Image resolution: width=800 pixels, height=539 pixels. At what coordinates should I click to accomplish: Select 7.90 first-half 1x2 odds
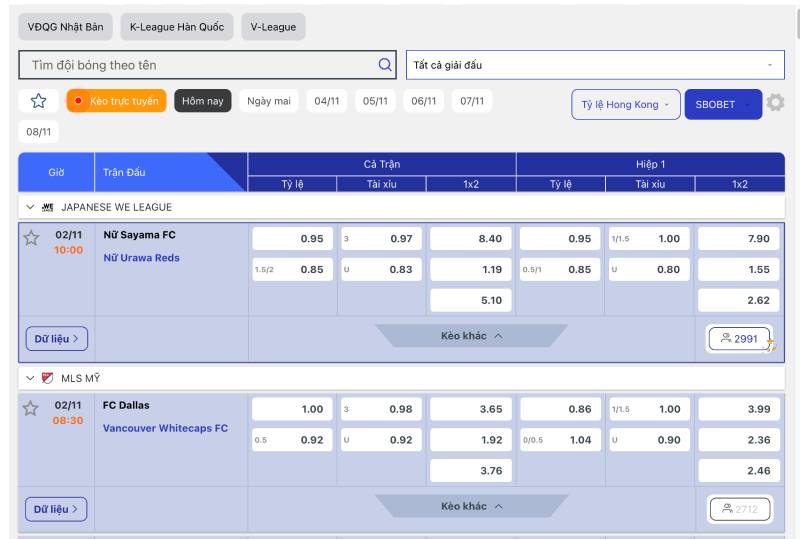click(x=738, y=239)
